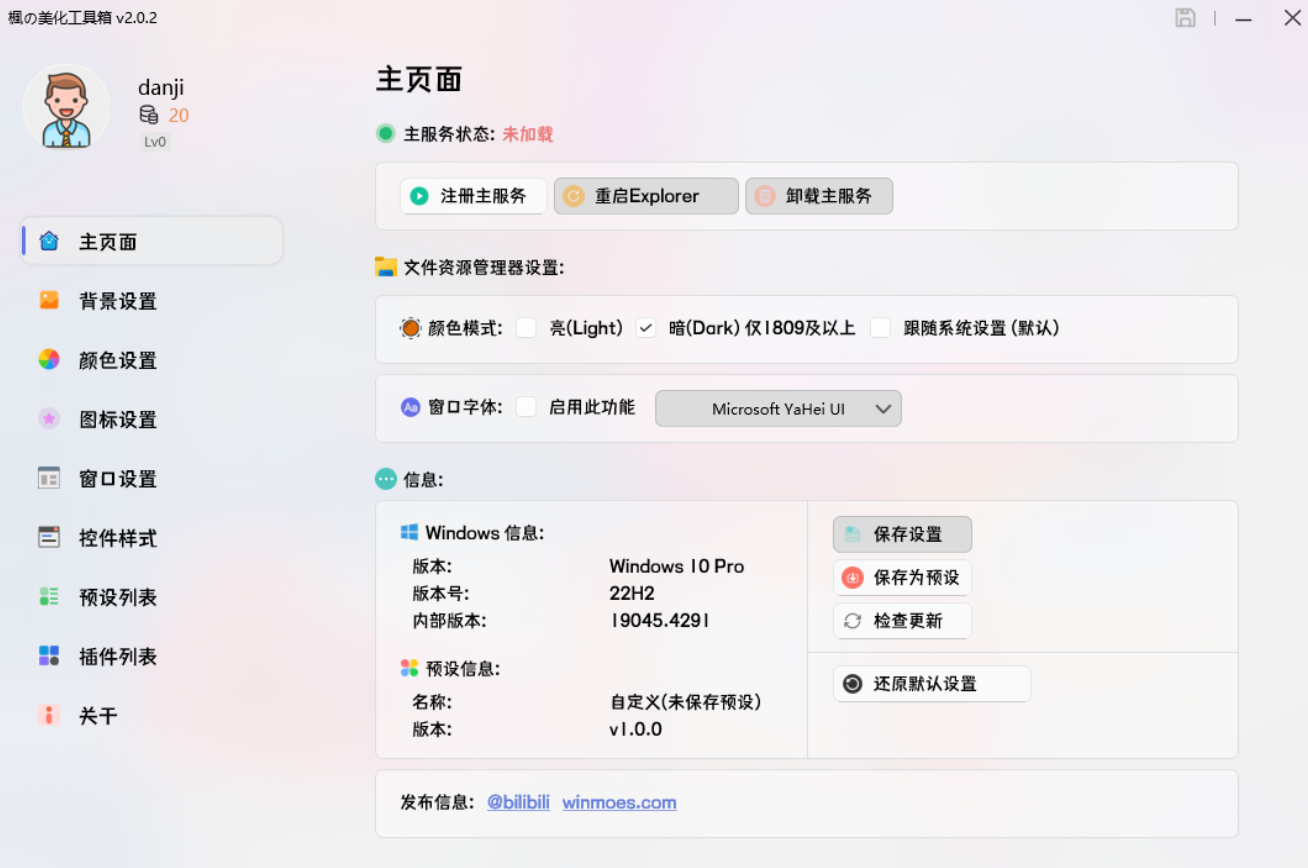Click the user avatar picture

pyautogui.click(x=66, y=107)
